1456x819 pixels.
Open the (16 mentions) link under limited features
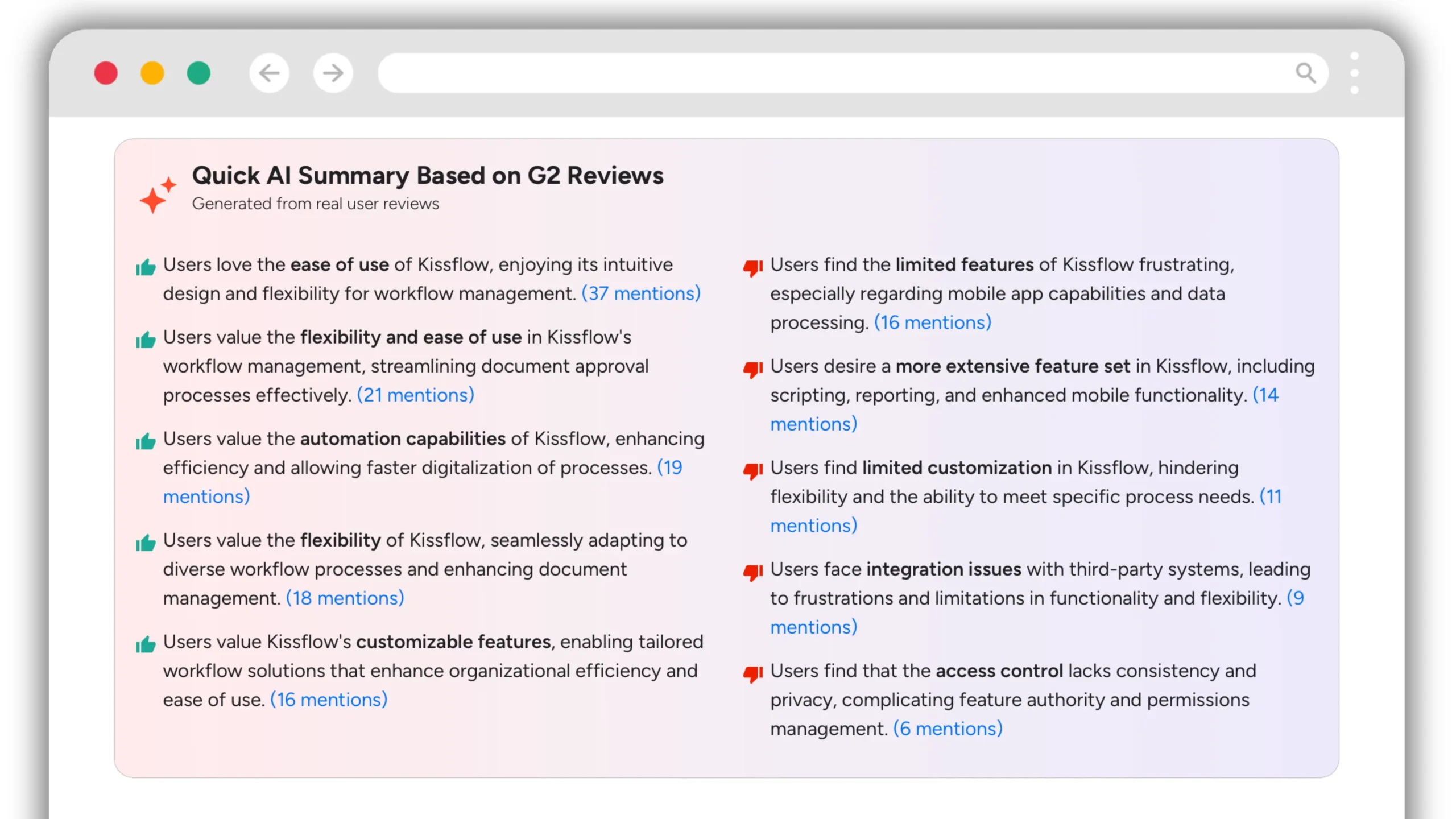click(x=933, y=322)
